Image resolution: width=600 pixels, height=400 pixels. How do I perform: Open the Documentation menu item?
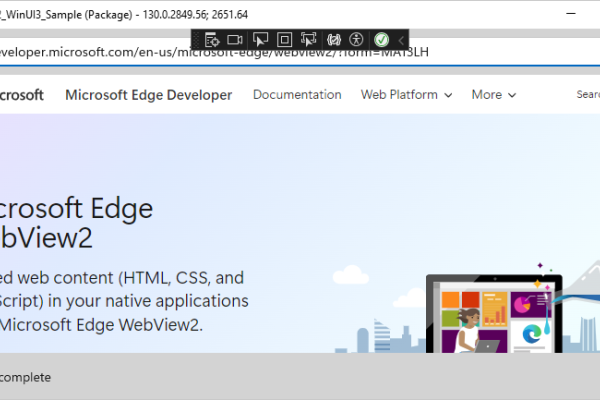[x=297, y=95]
